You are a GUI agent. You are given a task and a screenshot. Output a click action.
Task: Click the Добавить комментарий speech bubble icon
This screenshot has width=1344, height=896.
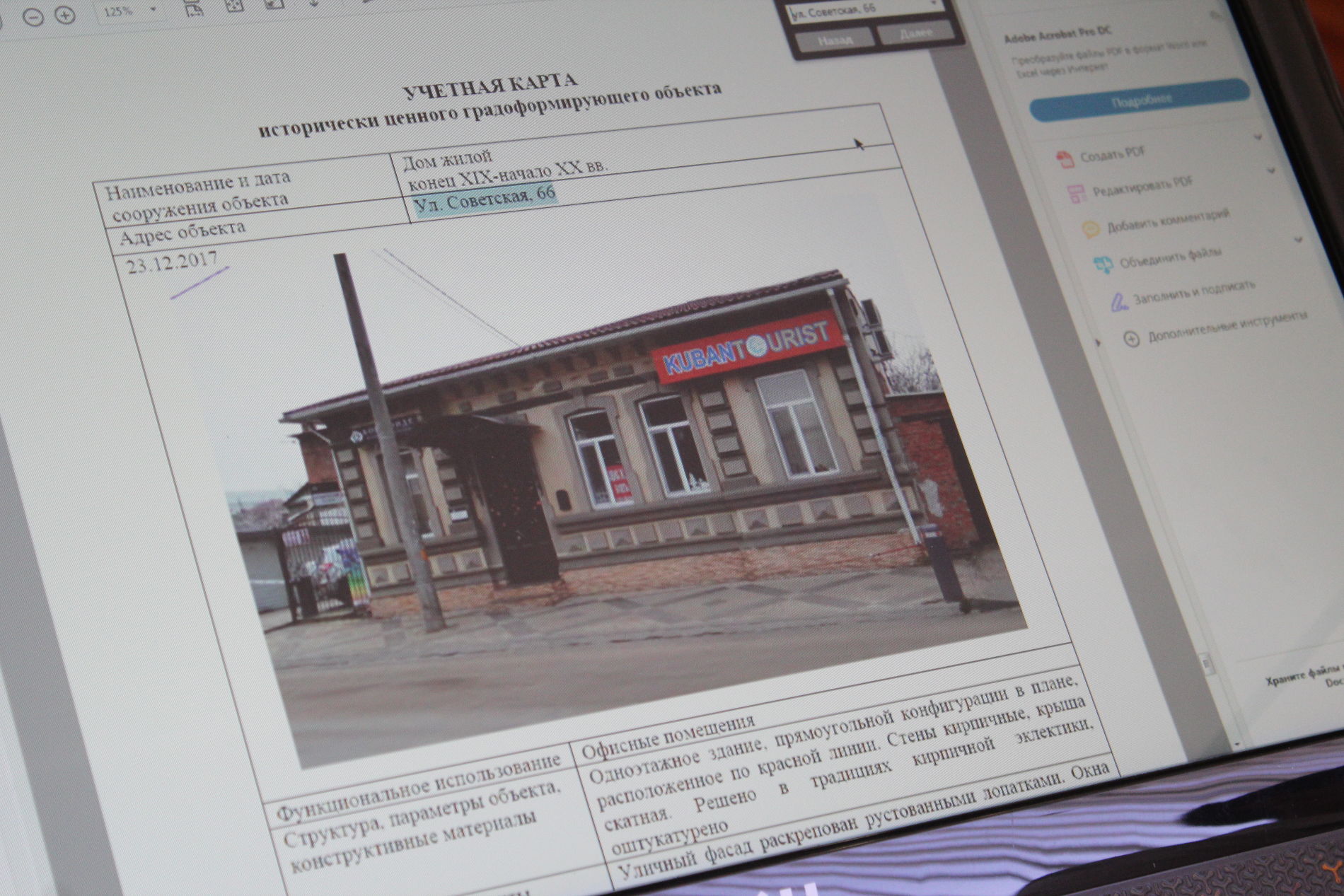click(x=1090, y=228)
